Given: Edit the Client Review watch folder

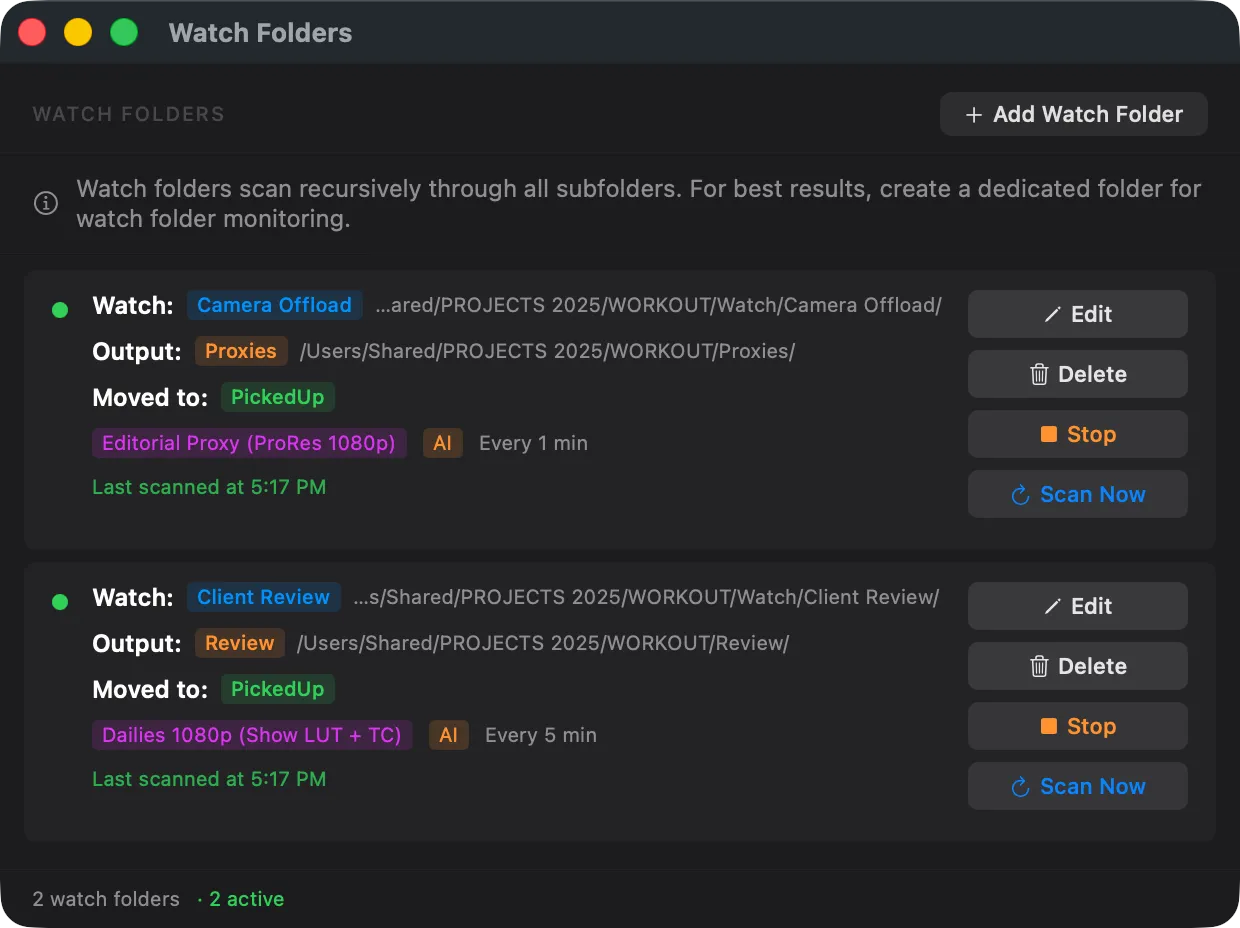Looking at the screenshot, I should [x=1077, y=606].
